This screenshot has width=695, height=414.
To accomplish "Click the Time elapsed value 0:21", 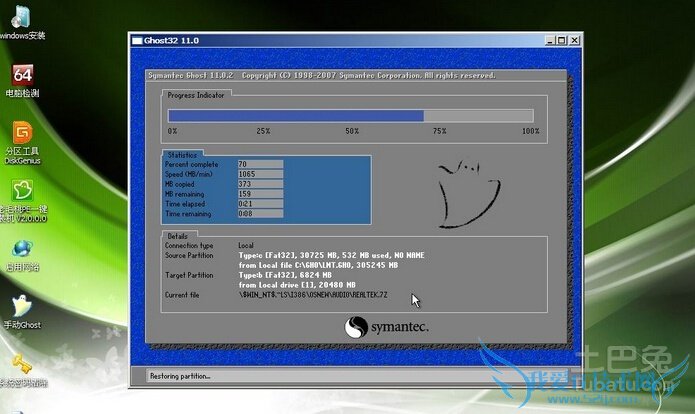I will pos(260,204).
